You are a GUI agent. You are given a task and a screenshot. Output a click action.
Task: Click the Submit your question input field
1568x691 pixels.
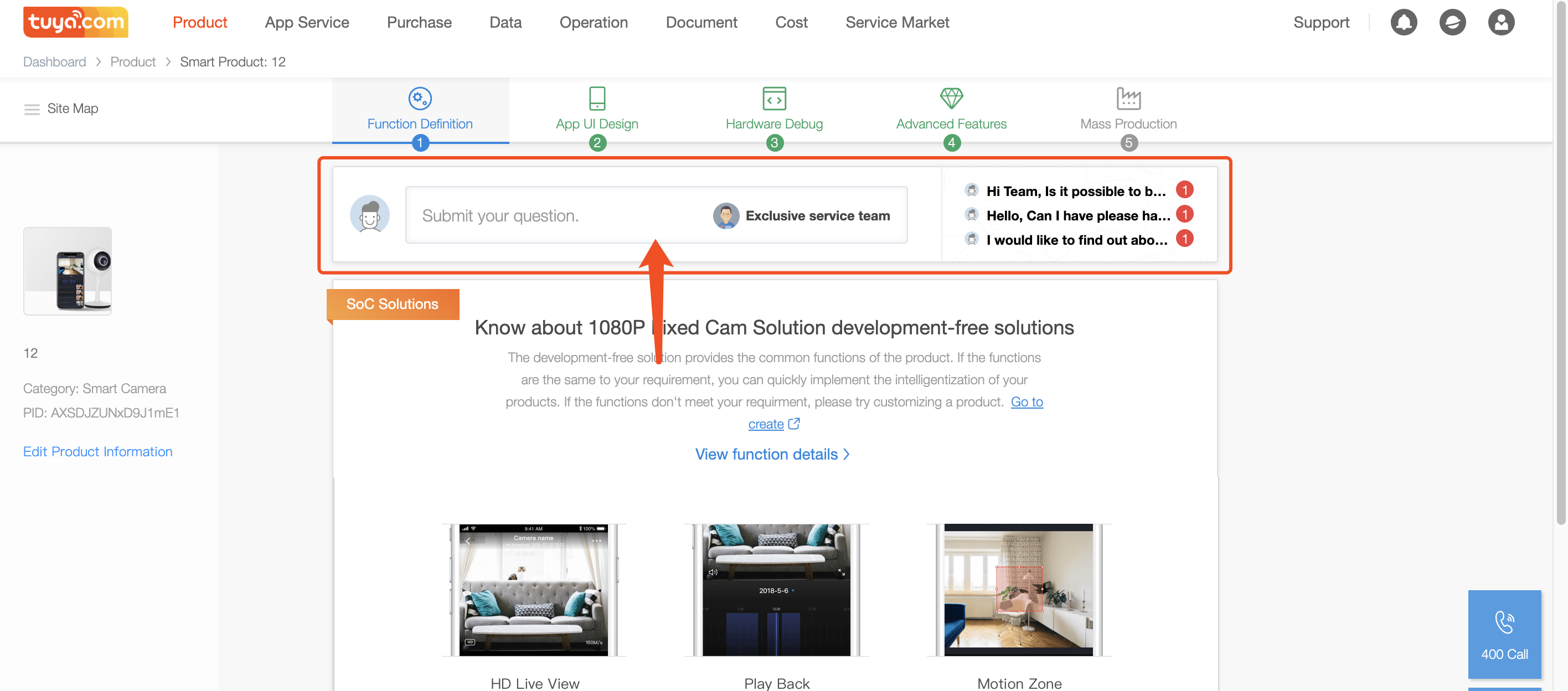[x=656, y=215]
